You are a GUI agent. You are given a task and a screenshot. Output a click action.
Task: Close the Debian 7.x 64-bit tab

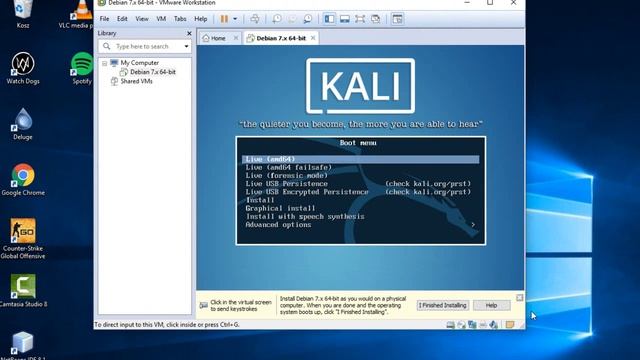coord(313,38)
